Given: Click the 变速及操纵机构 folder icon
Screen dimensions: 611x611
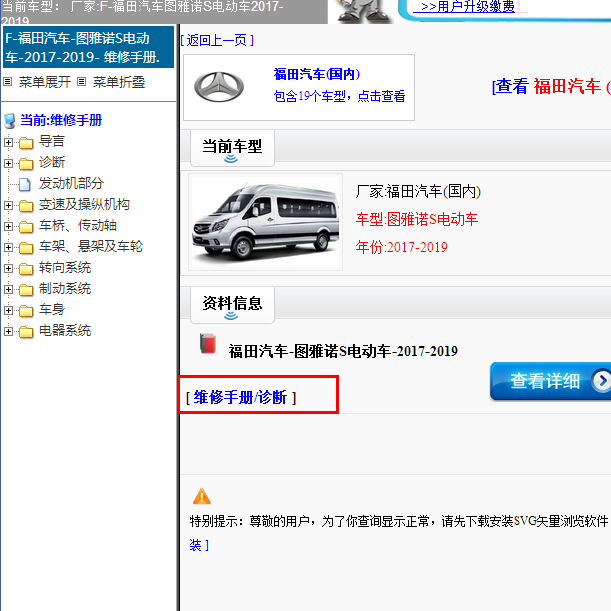Looking at the screenshot, I should coord(26,206).
